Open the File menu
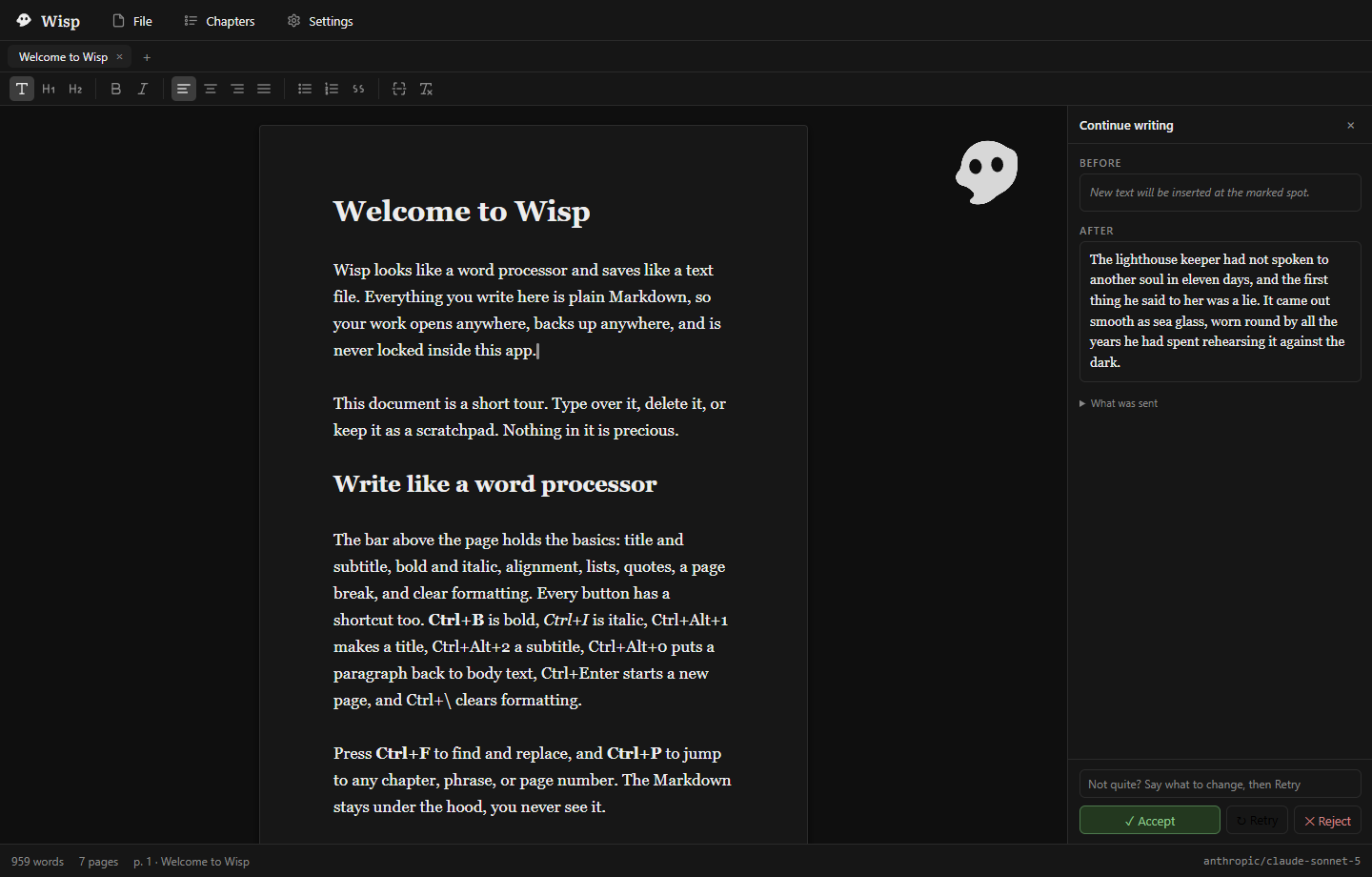Image resolution: width=1372 pixels, height=877 pixels. (x=132, y=21)
